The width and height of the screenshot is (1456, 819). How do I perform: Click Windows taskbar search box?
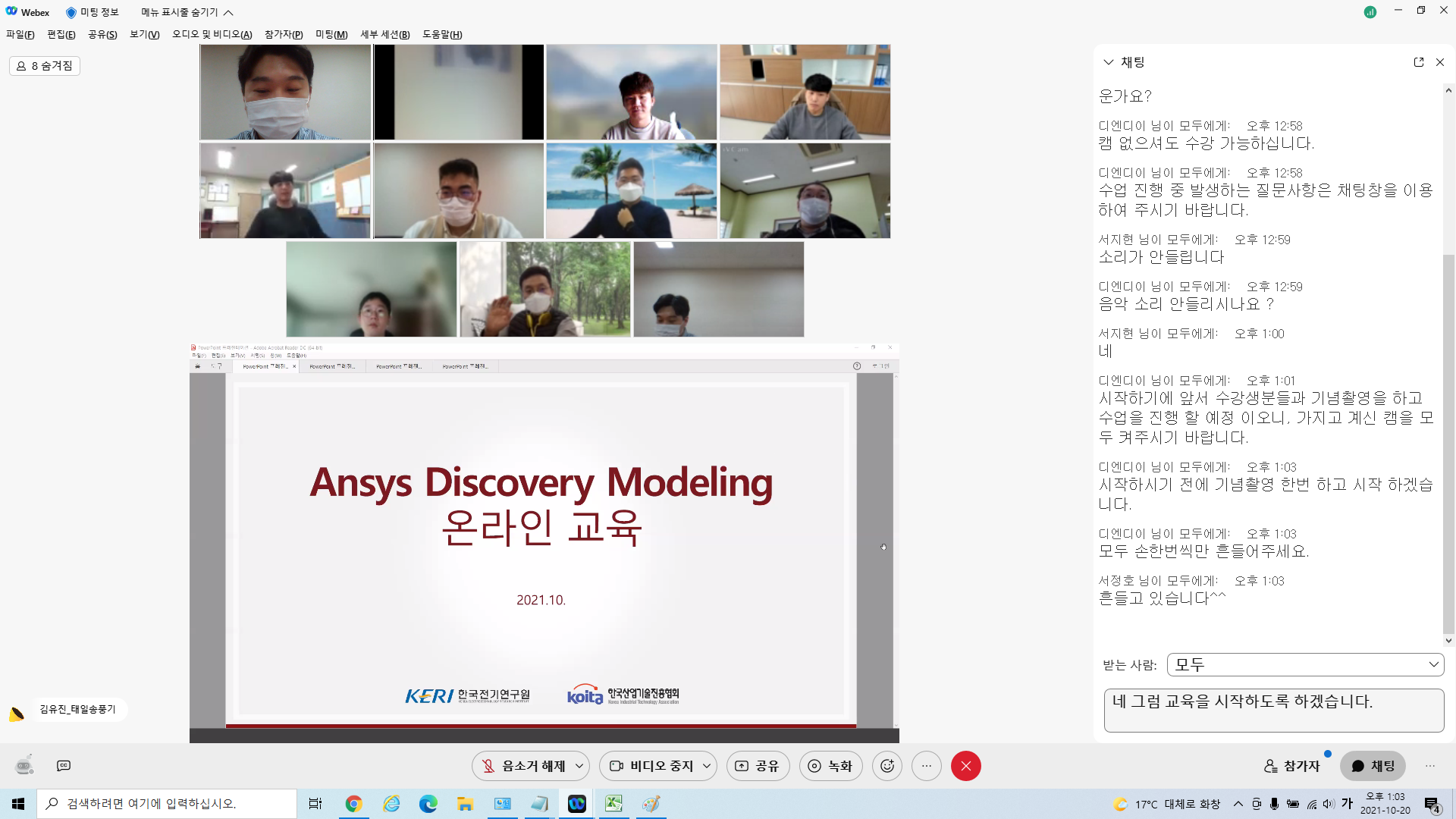pos(167,804)
